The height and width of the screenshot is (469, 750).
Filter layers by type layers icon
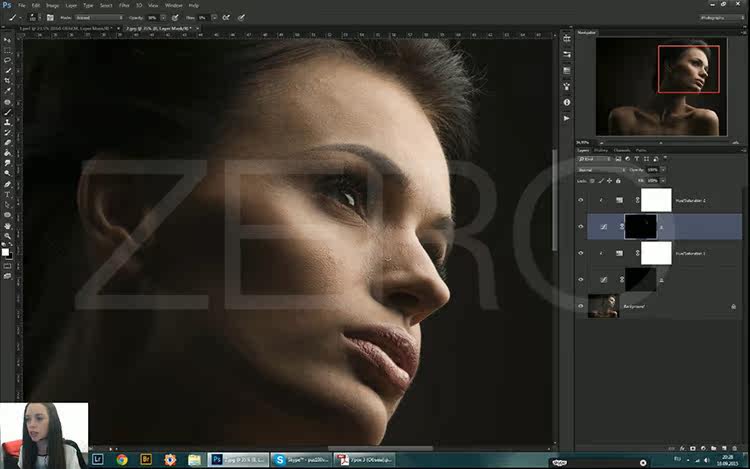point(637,159)
